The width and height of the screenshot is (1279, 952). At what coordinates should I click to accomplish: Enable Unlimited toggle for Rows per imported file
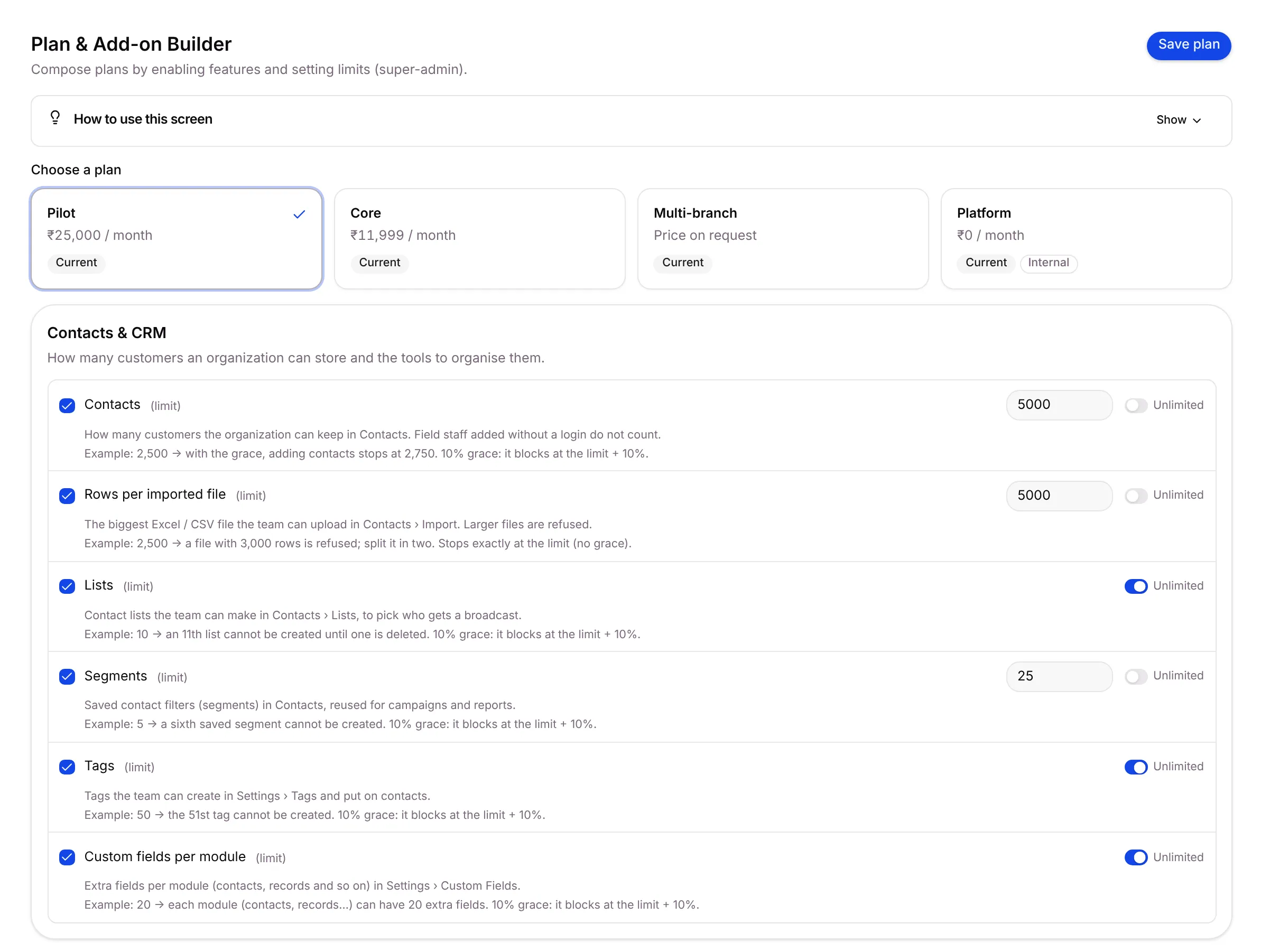1135,496
